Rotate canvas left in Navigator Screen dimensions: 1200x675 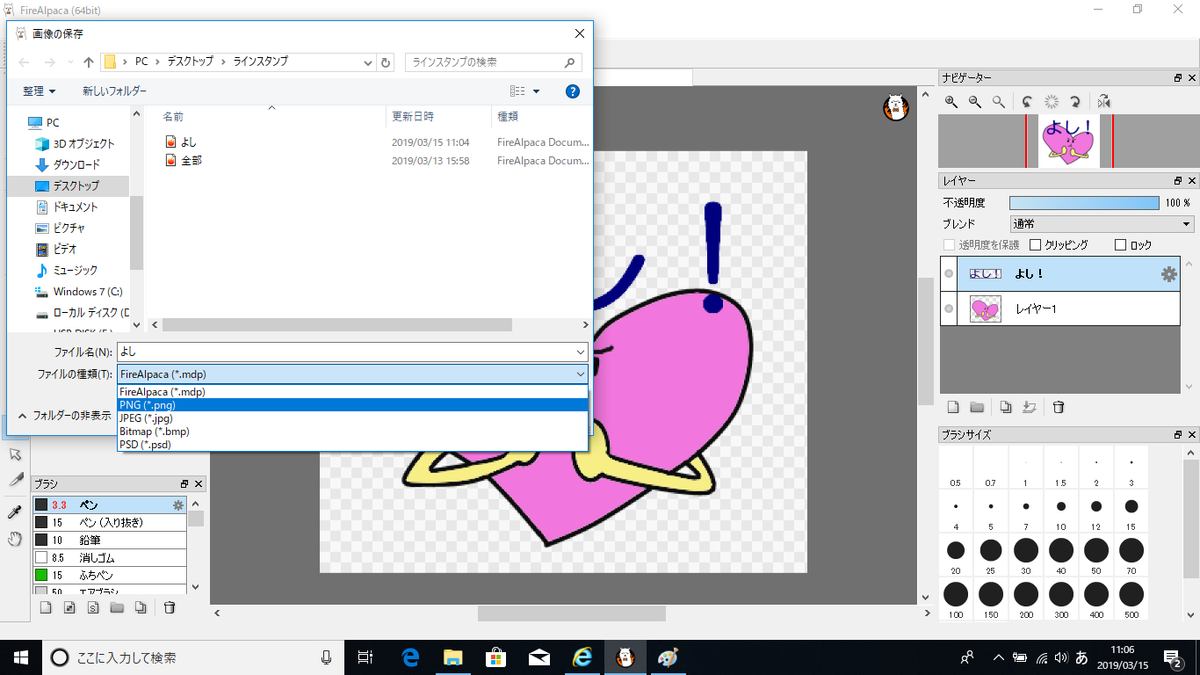point(1027,102)
